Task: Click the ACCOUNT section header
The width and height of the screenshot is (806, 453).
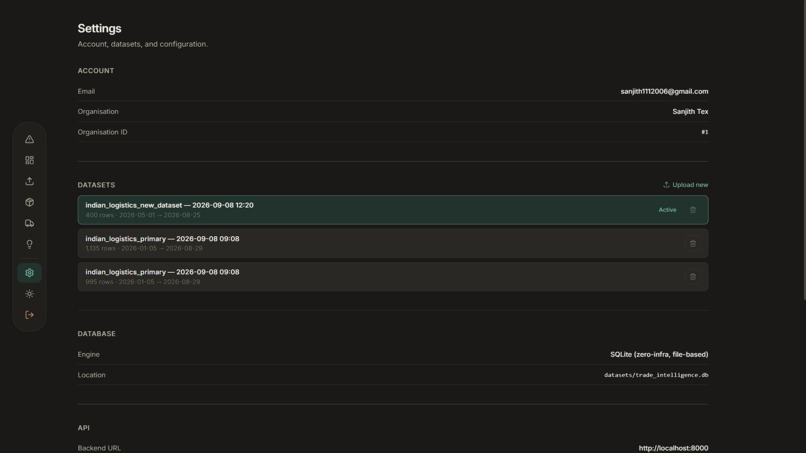Action: point(96,70)
